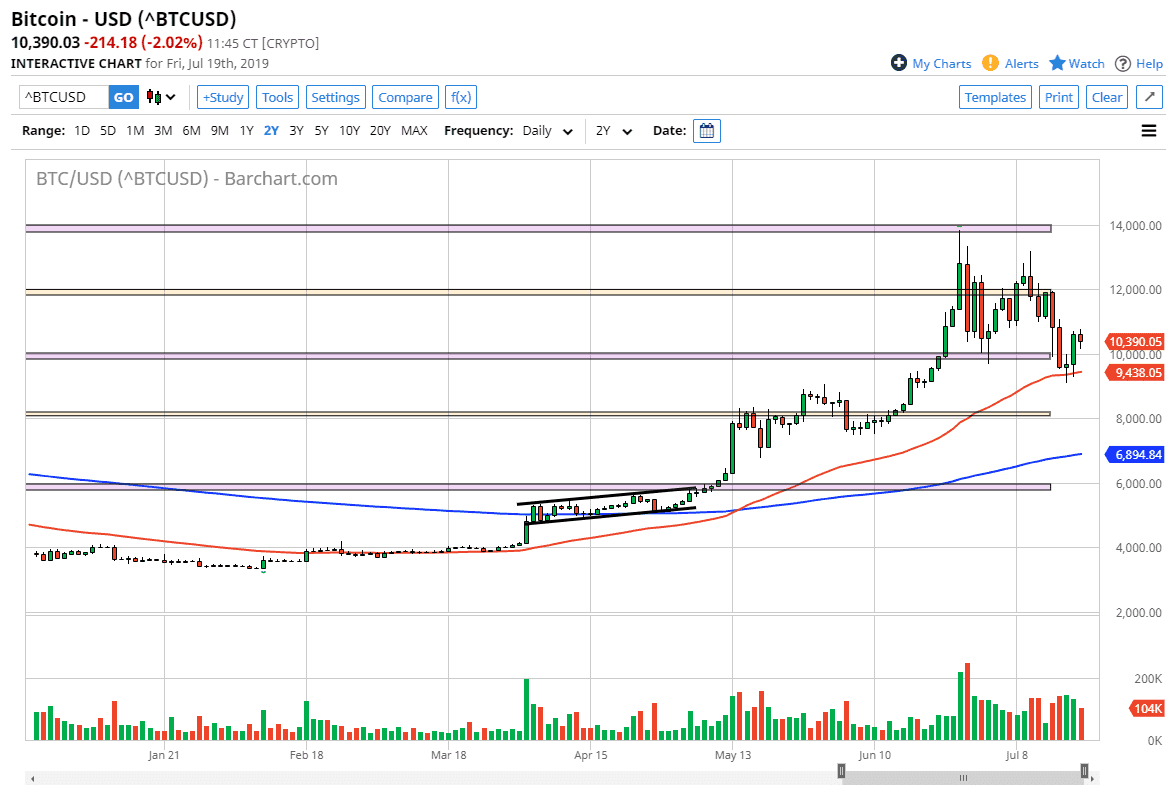
Task: Expand chart using the diagonal arrow icon
Action: (x=1148, y=97)
